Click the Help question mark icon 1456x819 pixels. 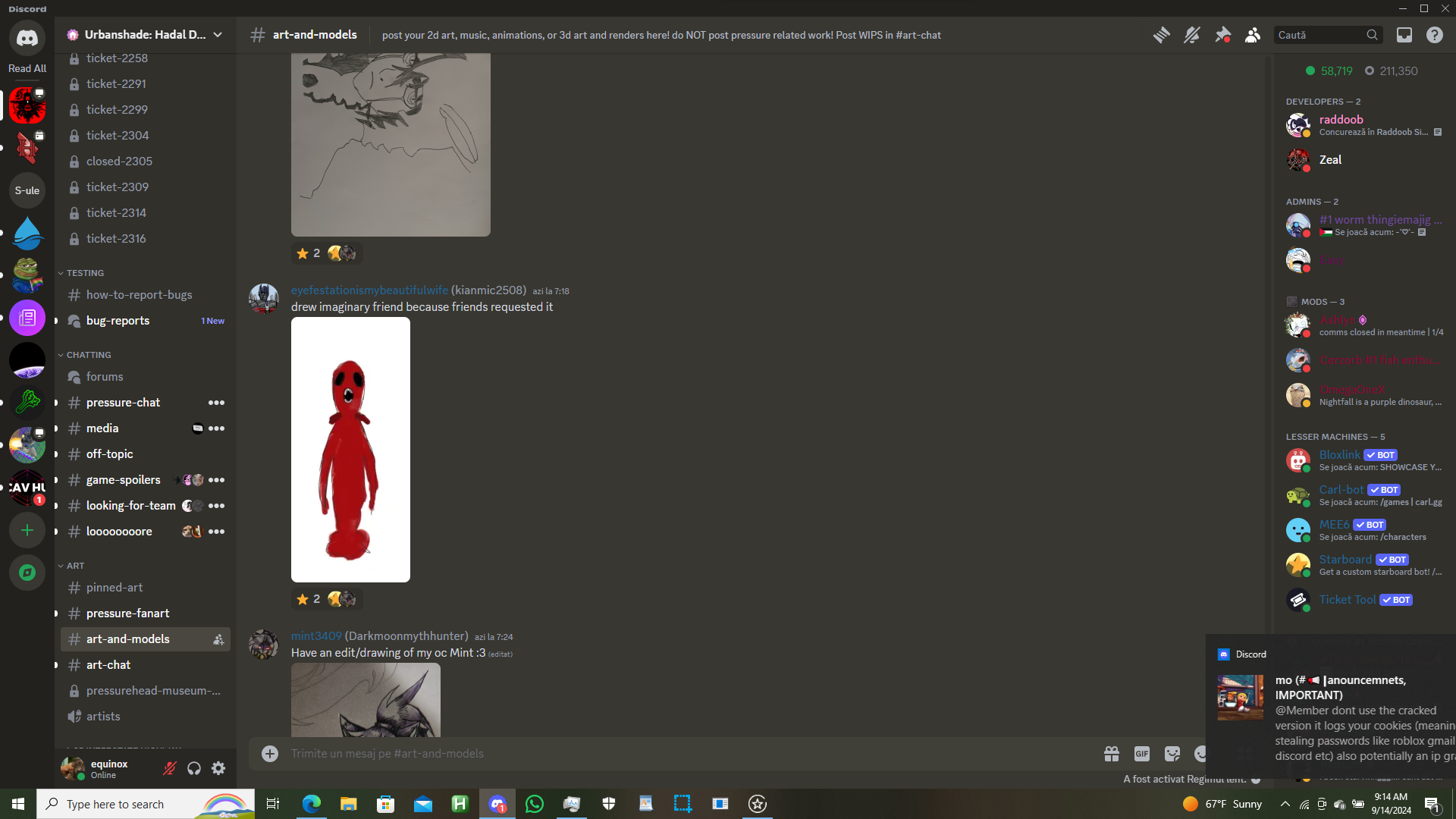[1434, 35]
